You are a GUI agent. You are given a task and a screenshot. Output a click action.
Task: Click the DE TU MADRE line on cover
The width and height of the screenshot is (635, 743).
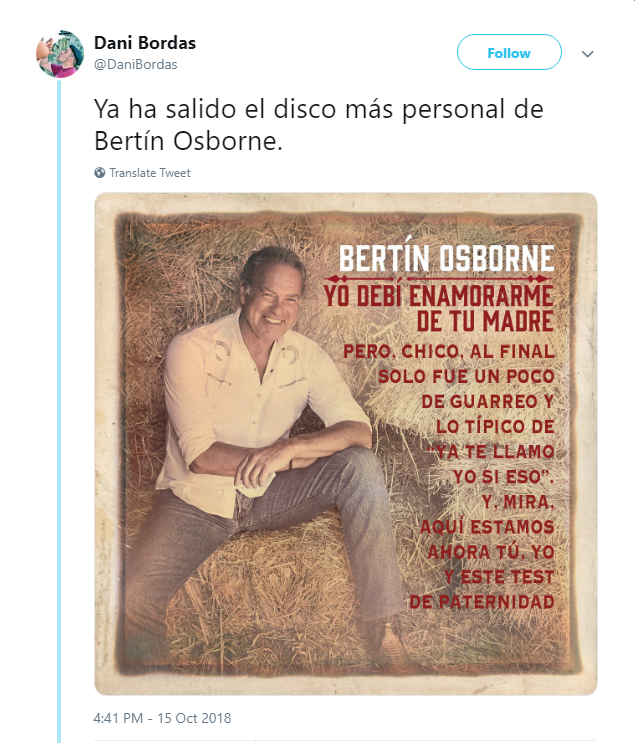click(x=485, y=321)
